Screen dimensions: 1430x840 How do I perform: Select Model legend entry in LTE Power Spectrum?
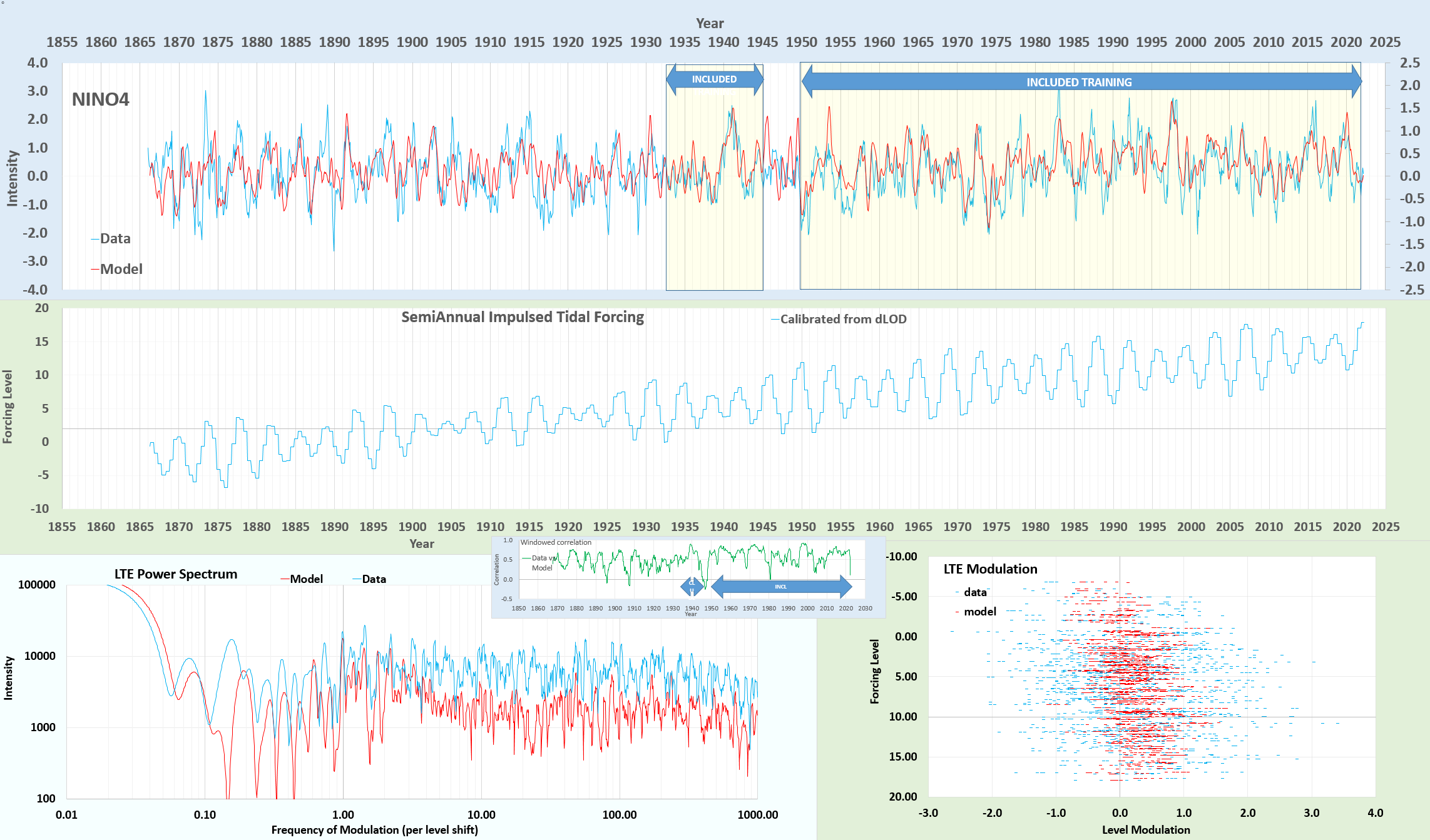click(x=305, y=579)
